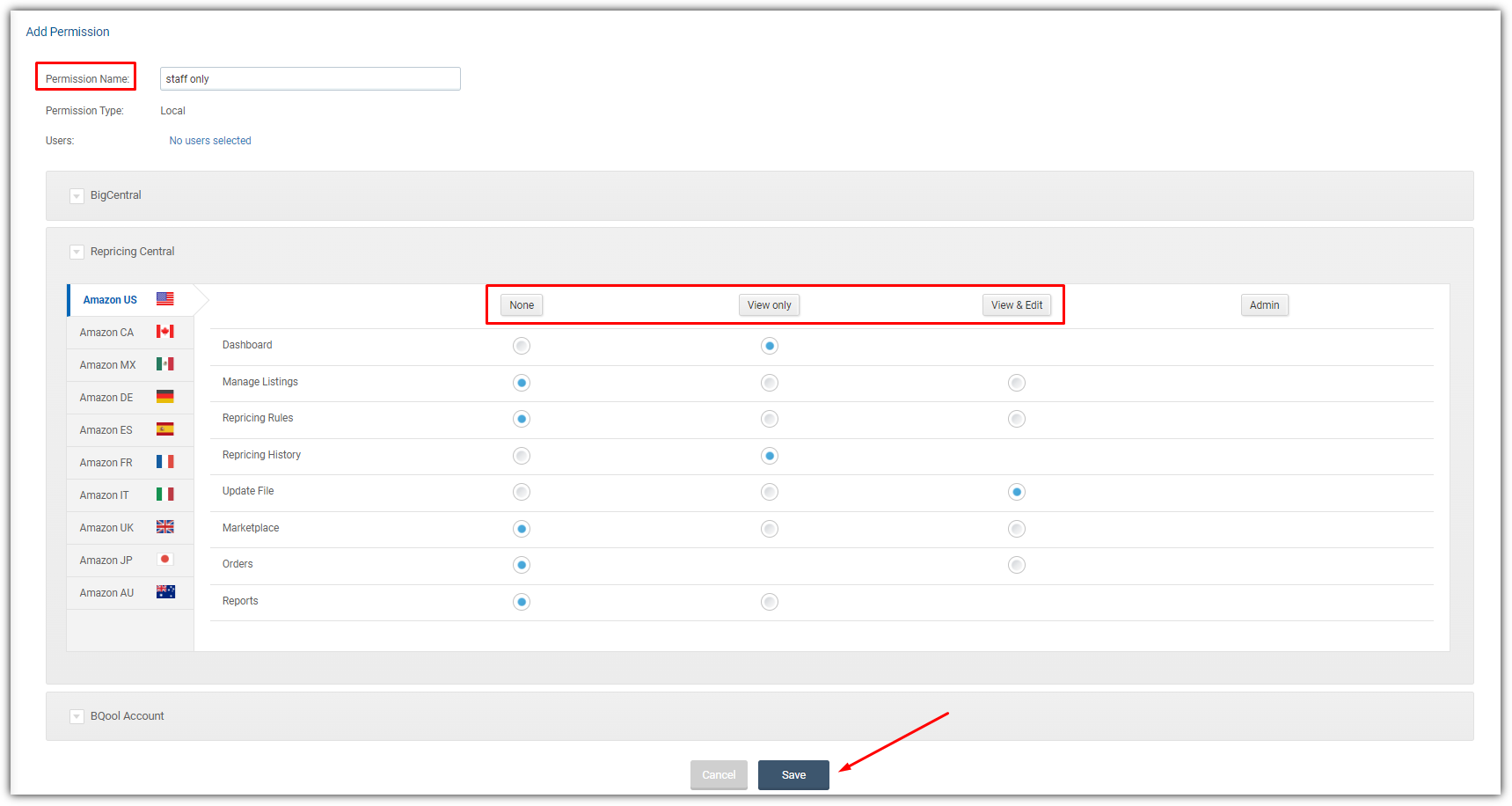The height and width of the screenshot is (806, 1512).
Task: Set Manage Listings to None
Action: click(522, 383)
